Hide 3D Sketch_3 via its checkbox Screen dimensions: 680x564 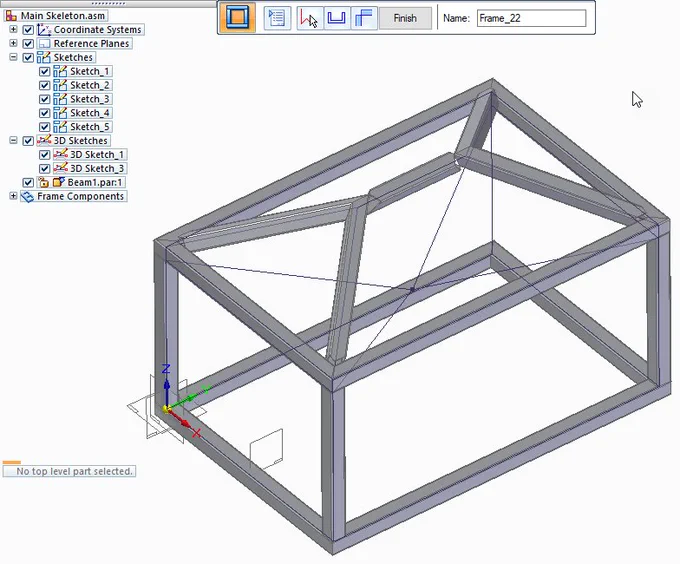tap(45, 169)
